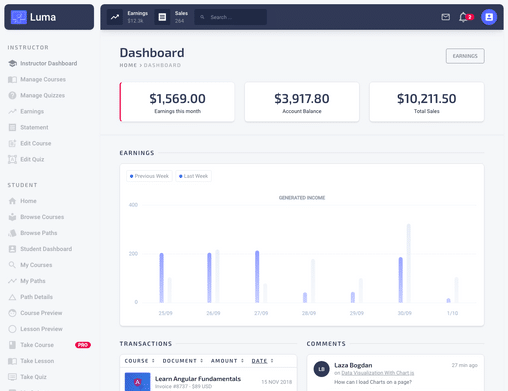
Task: Click the $10,211.50 Total Sales card
Action: [x=427, y=102]
